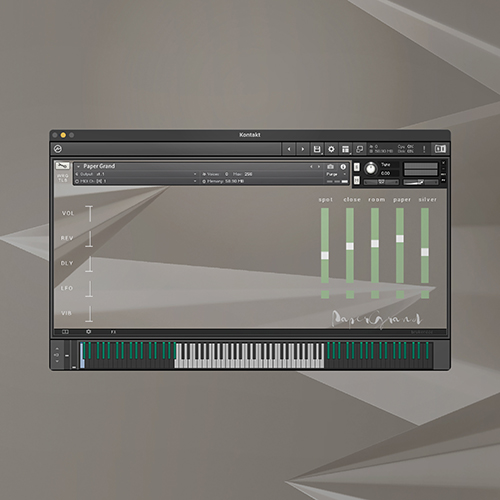Toggle the Solo button beside the Tune knob
The height and width of the screenshot is (500, 500).
pyautogui.click(x=356, y=167)
